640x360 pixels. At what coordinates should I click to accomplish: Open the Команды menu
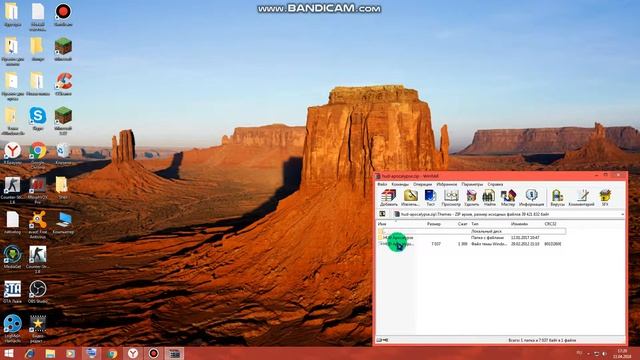[400, 184]
